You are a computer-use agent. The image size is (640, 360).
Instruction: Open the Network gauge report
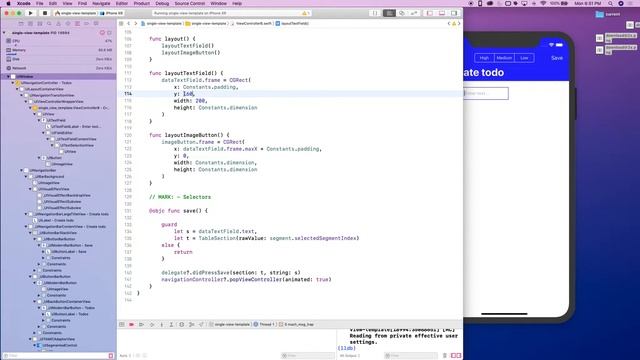coord(58,68)
